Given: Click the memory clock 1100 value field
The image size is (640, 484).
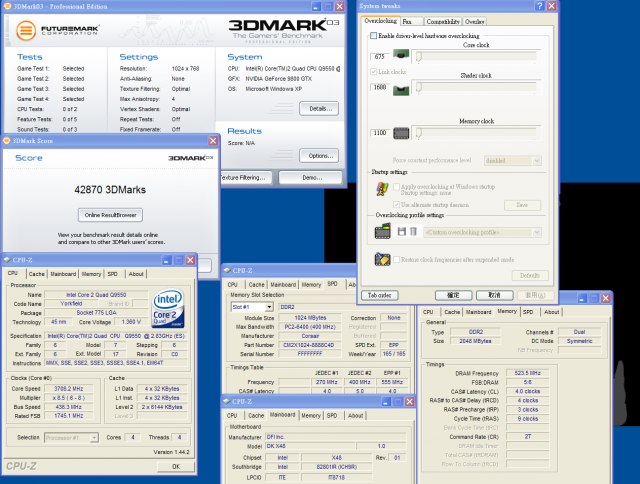Looking at the screenshot, I should pos(380,133).
